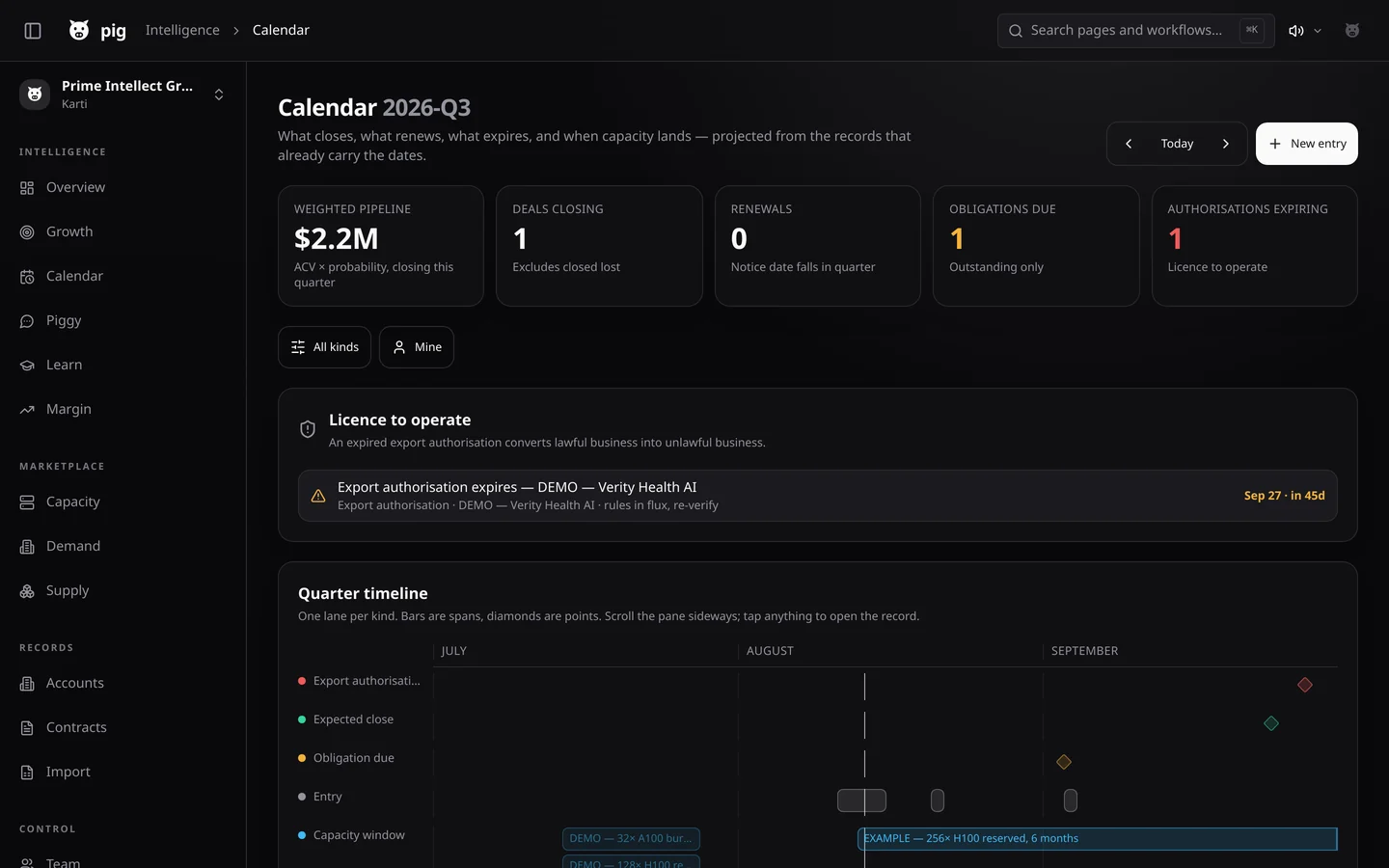Open the Weighted Pipeline $2.2M card
1389x868 pixels.
[381, 246]
